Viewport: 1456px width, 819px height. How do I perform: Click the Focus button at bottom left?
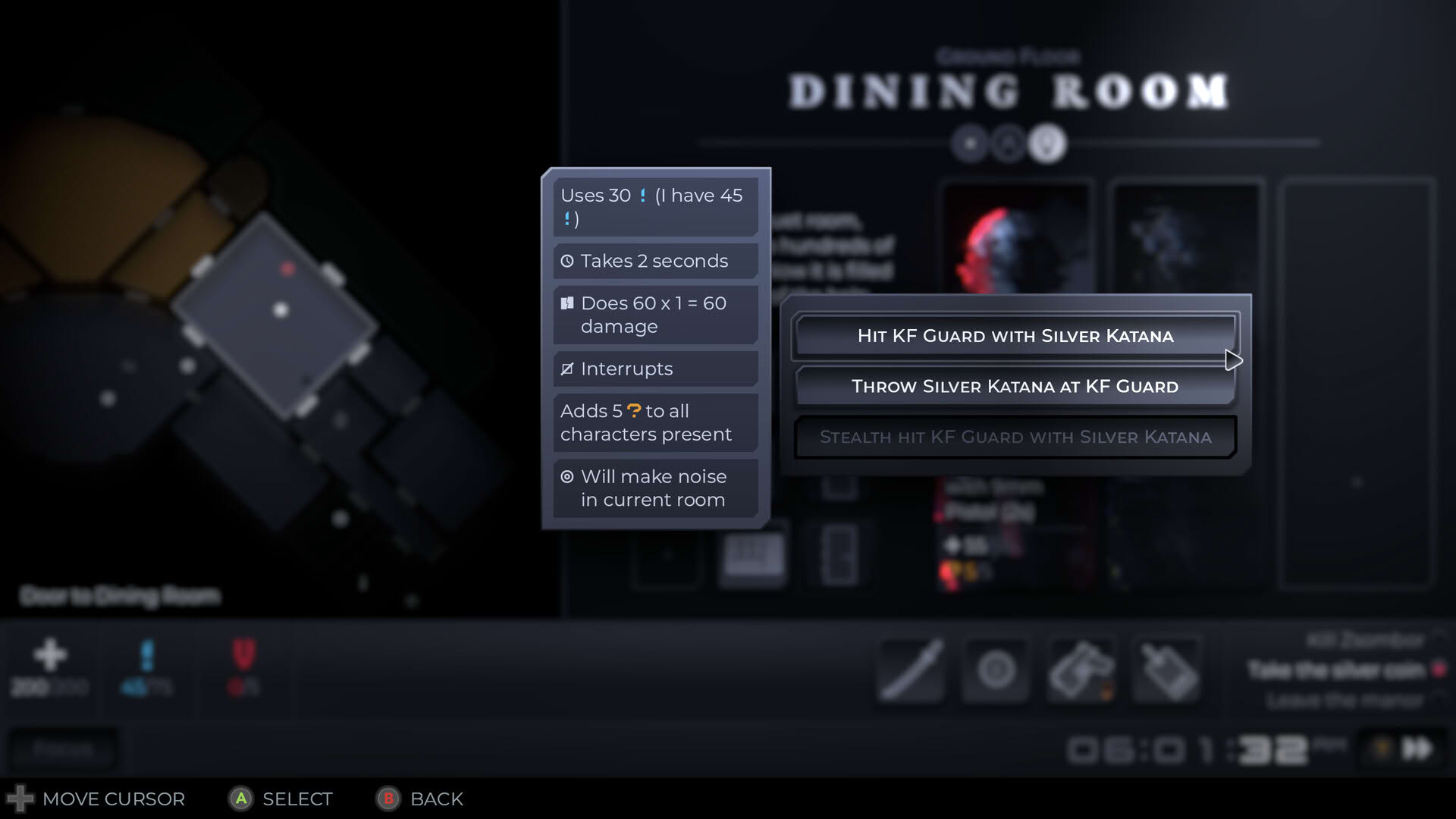coord(63,751)
